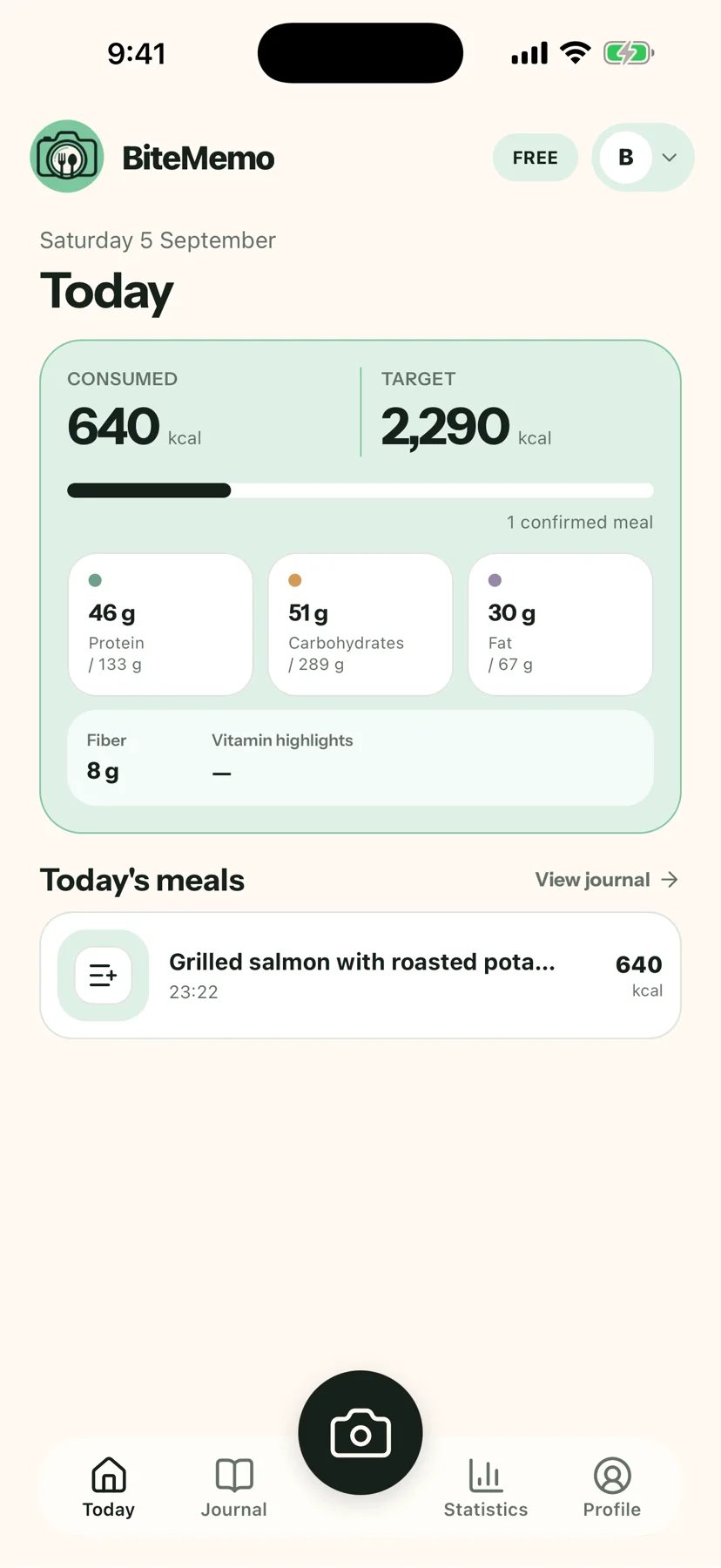Expand the account chevron dropdown

[x=670, y=158]
